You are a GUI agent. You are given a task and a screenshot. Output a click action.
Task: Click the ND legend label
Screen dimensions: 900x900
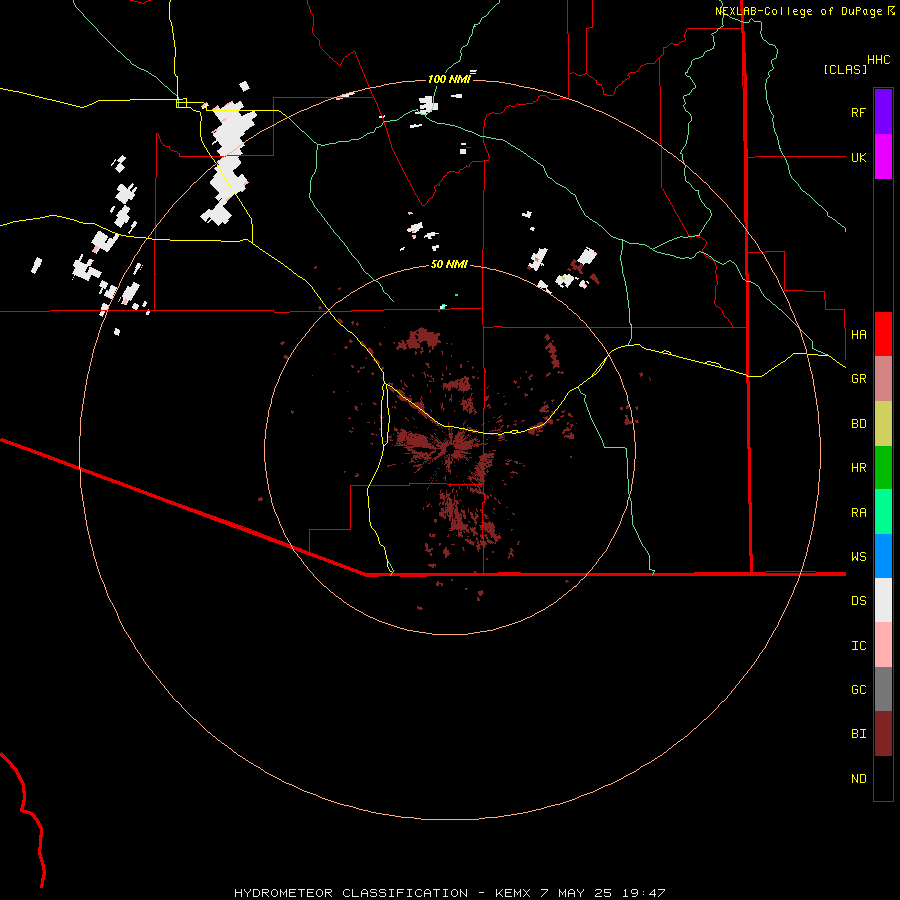(859, 779)
